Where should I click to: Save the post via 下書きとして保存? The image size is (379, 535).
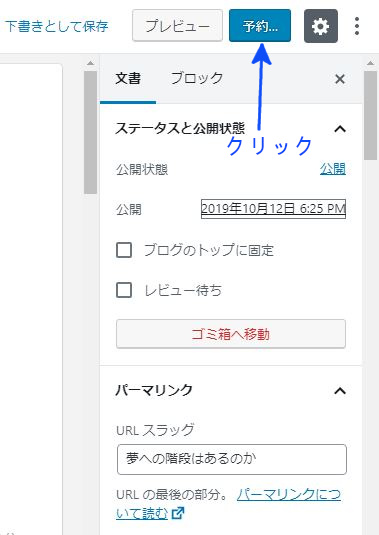point(57,26)
